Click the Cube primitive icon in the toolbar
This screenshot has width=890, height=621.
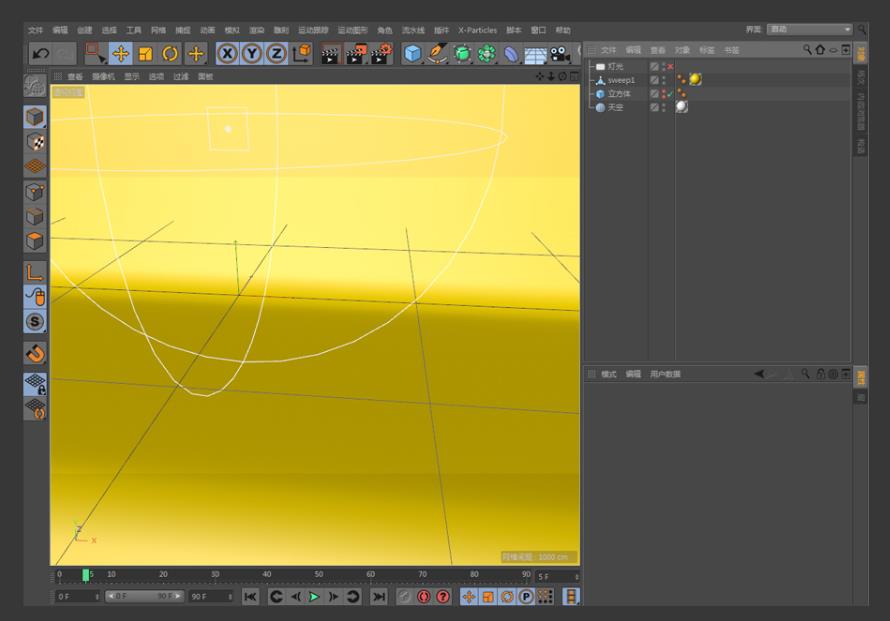tap(412, 53)
